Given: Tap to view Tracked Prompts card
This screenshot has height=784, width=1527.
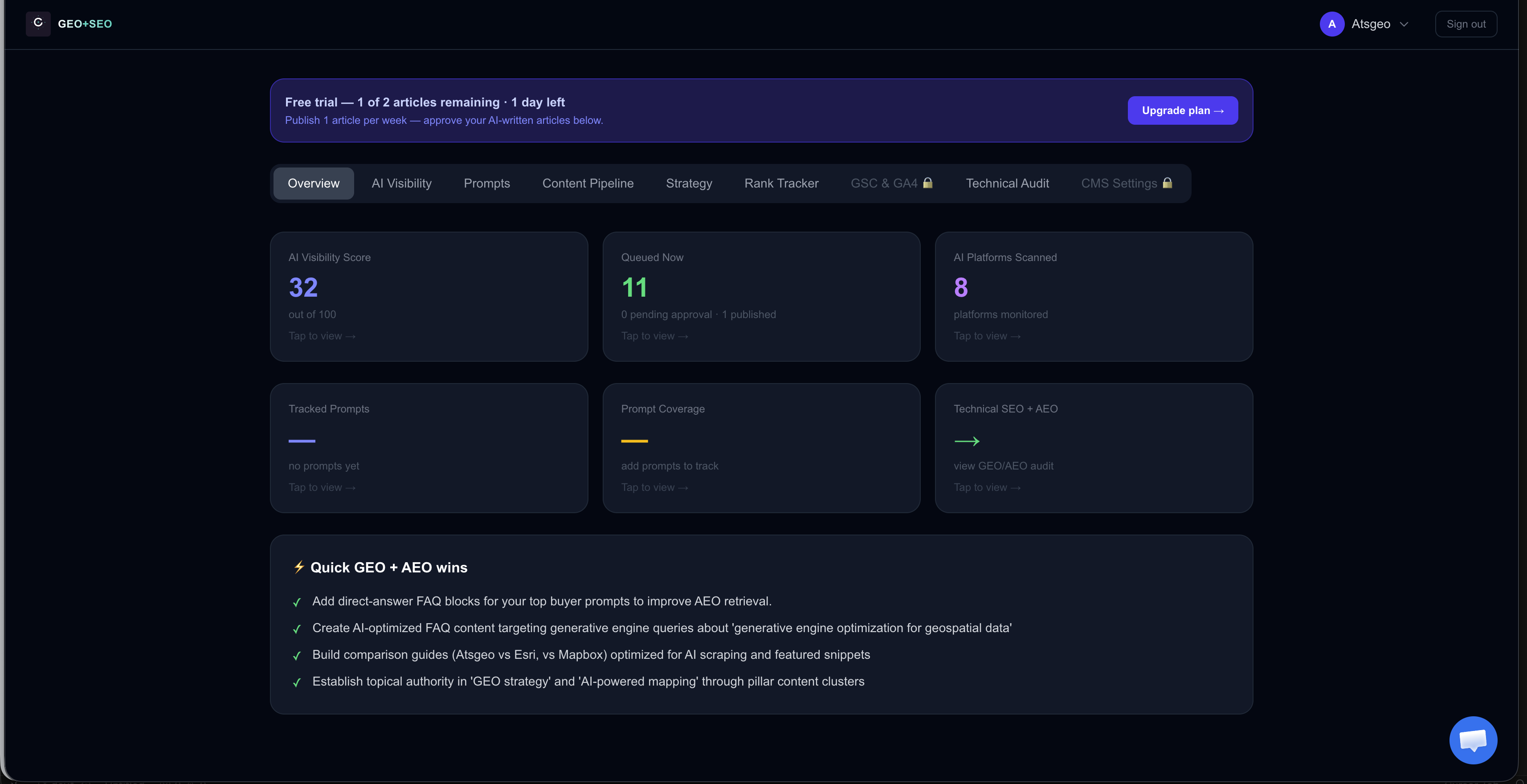Looking at the screenshot, I should point(321,487).
